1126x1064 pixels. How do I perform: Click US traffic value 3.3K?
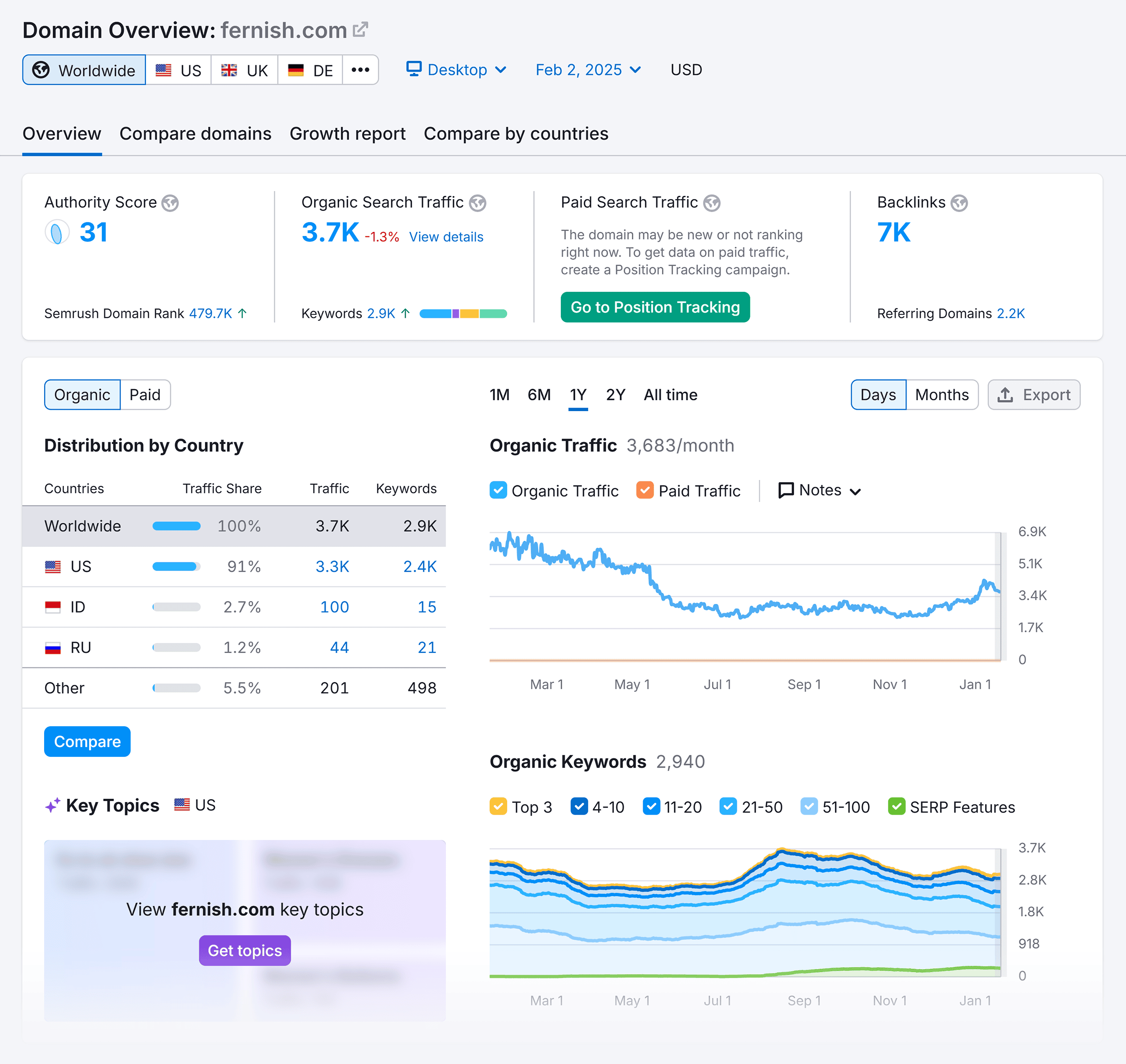point(332,566)
